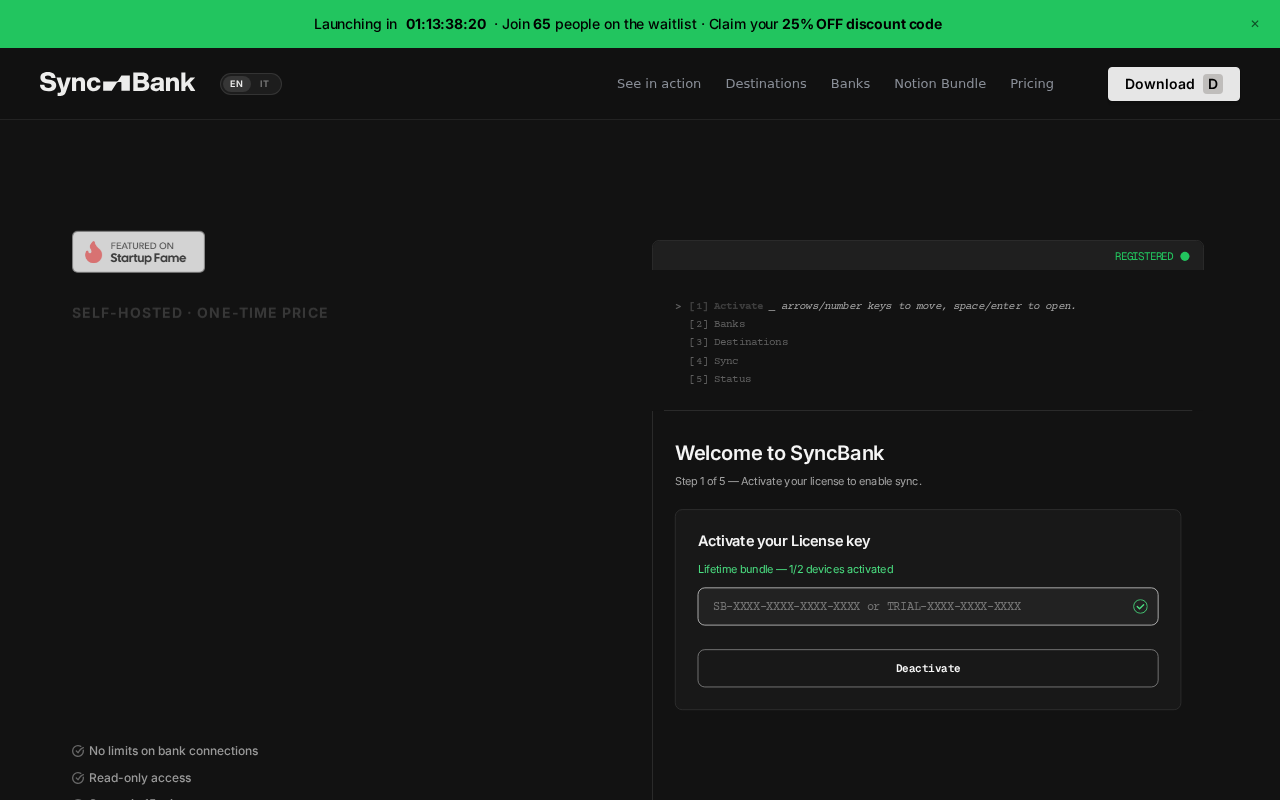Click the SyncBank logo
1280x800 pixels.
coord(117,84)
